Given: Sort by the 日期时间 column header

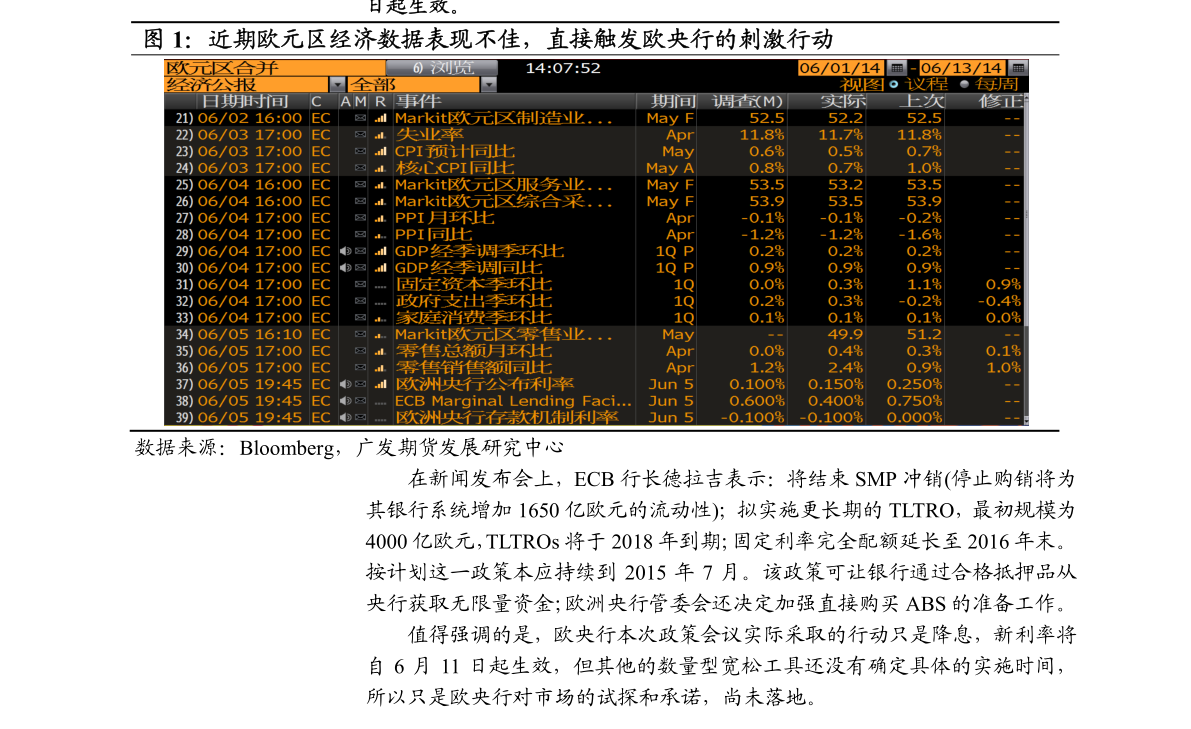Looking at the screenshot, I should point(244,102).
